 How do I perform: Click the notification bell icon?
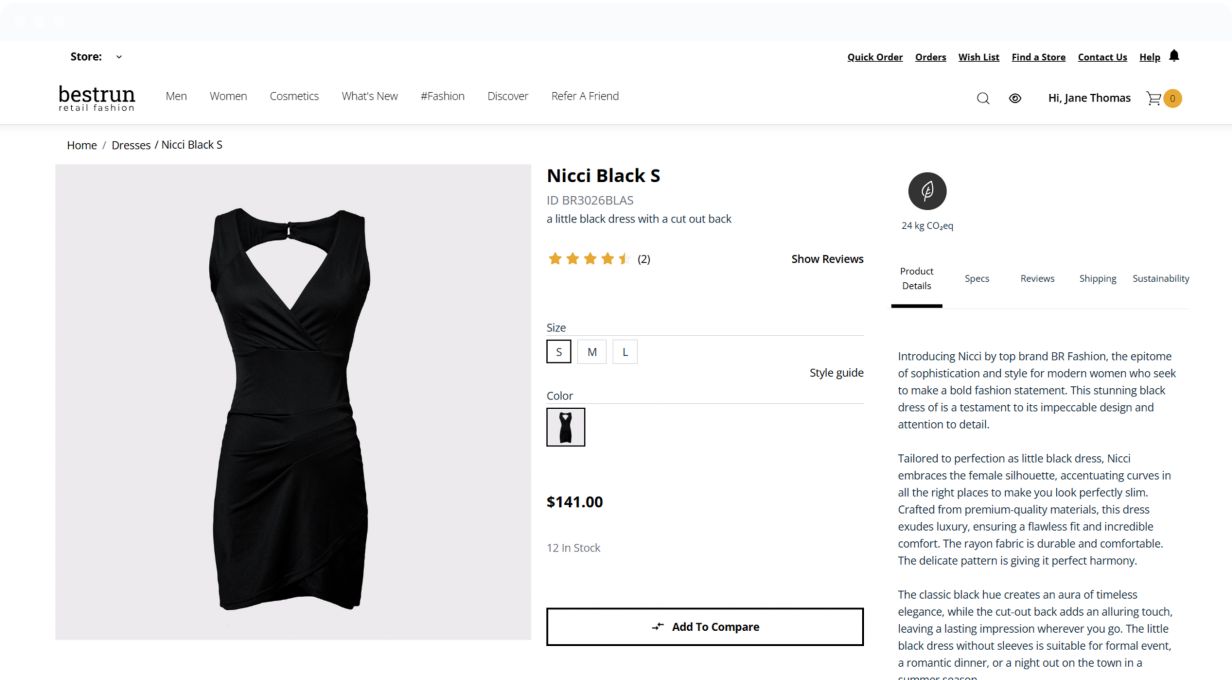tap(1174, 56)
